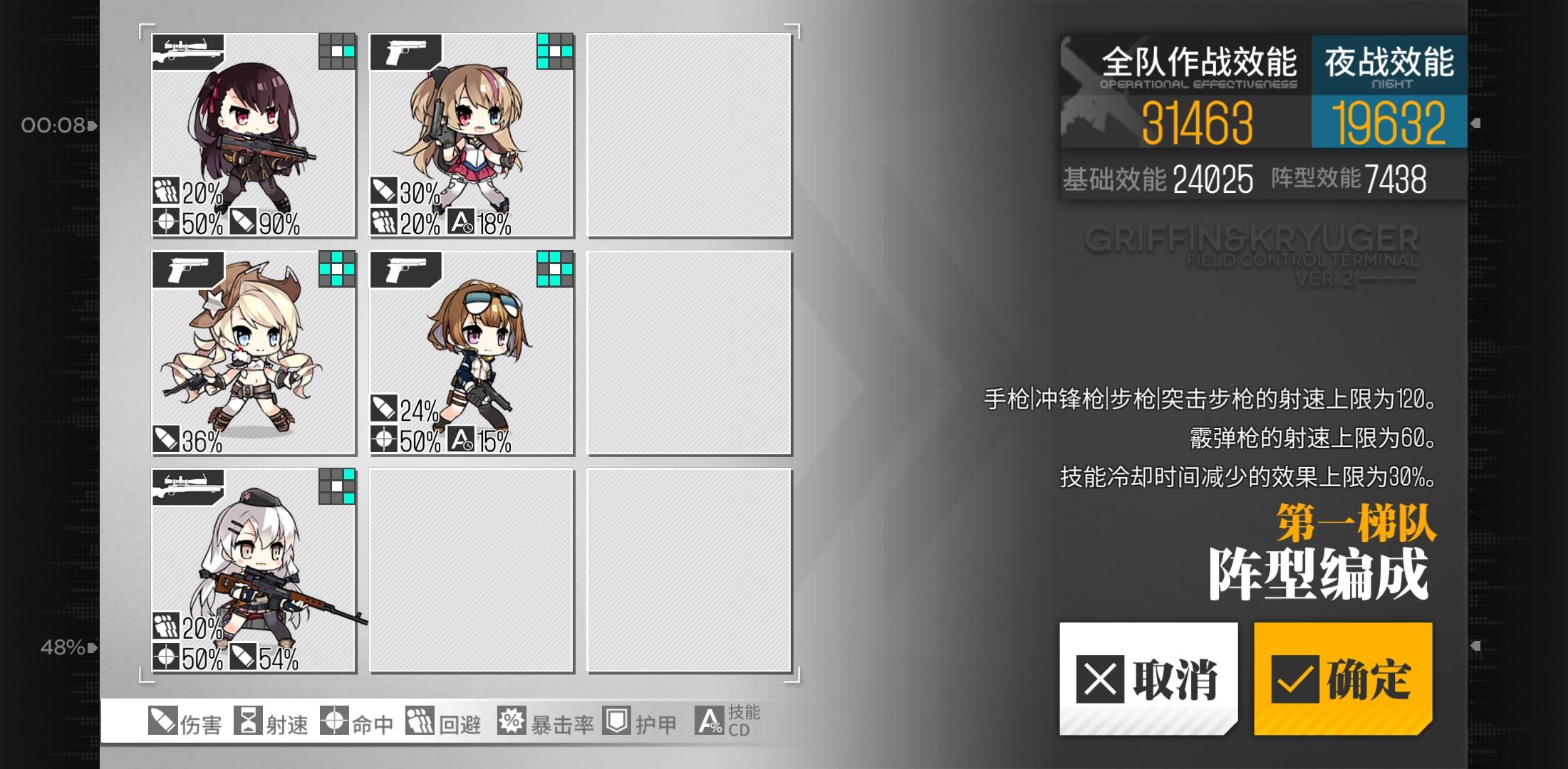This screenshot has width=1568, height=769.
Task: Click the empty middle-right formation slot
Action: (689, 353)
